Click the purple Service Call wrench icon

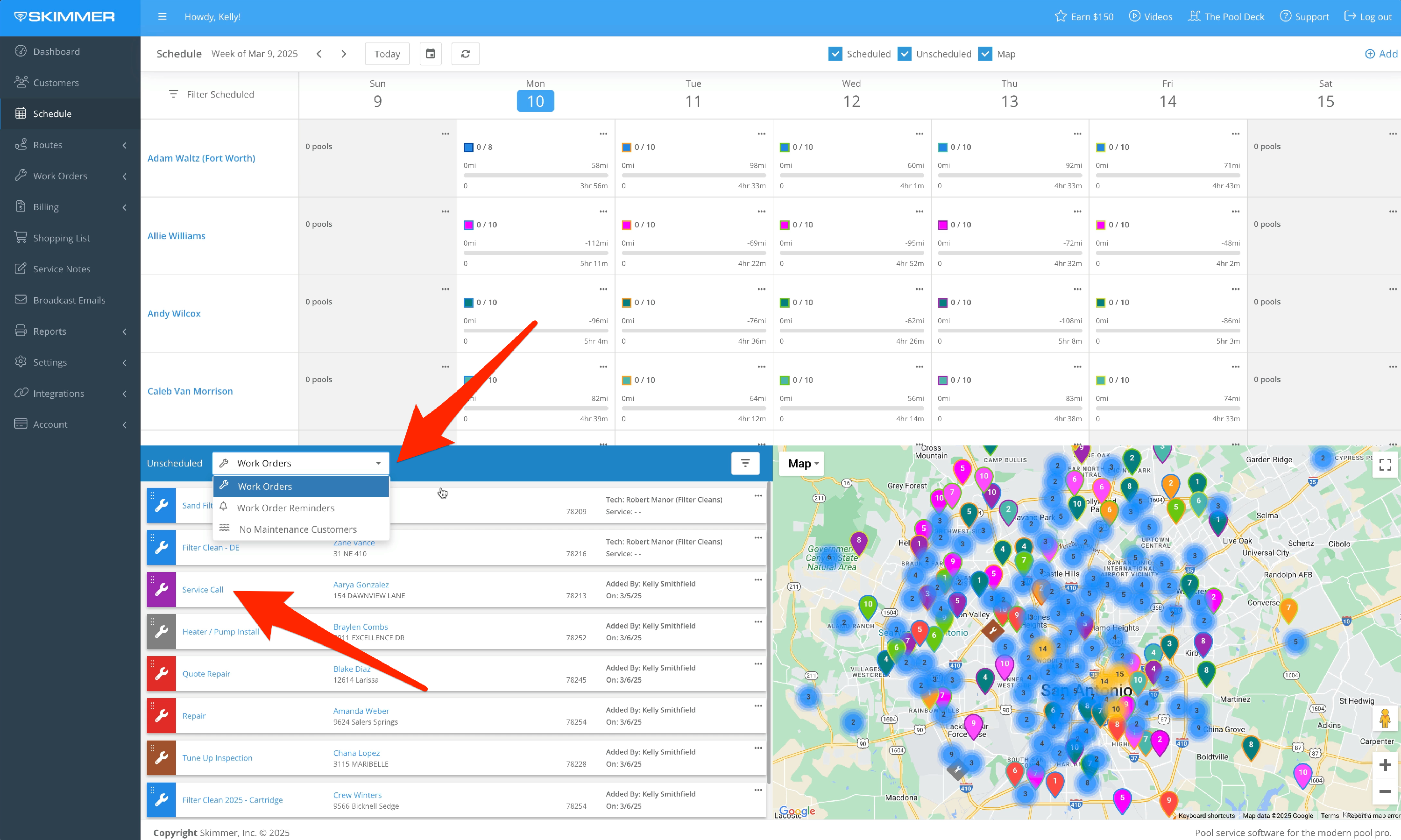pyautogui.click(x=161, y=589)
